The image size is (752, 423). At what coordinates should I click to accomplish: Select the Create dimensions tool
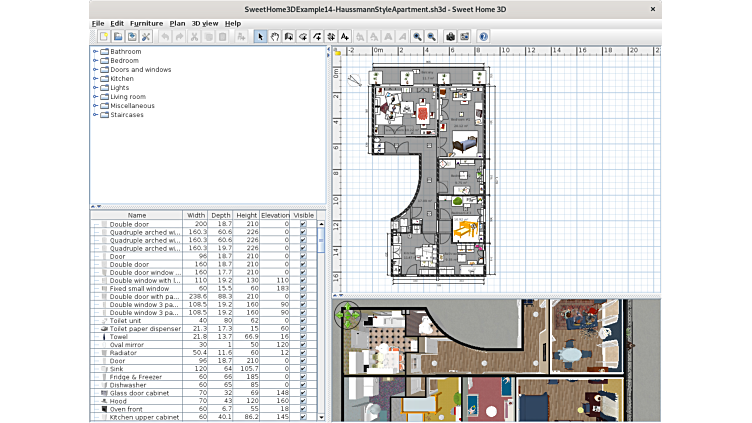click(x=331, y=36)
